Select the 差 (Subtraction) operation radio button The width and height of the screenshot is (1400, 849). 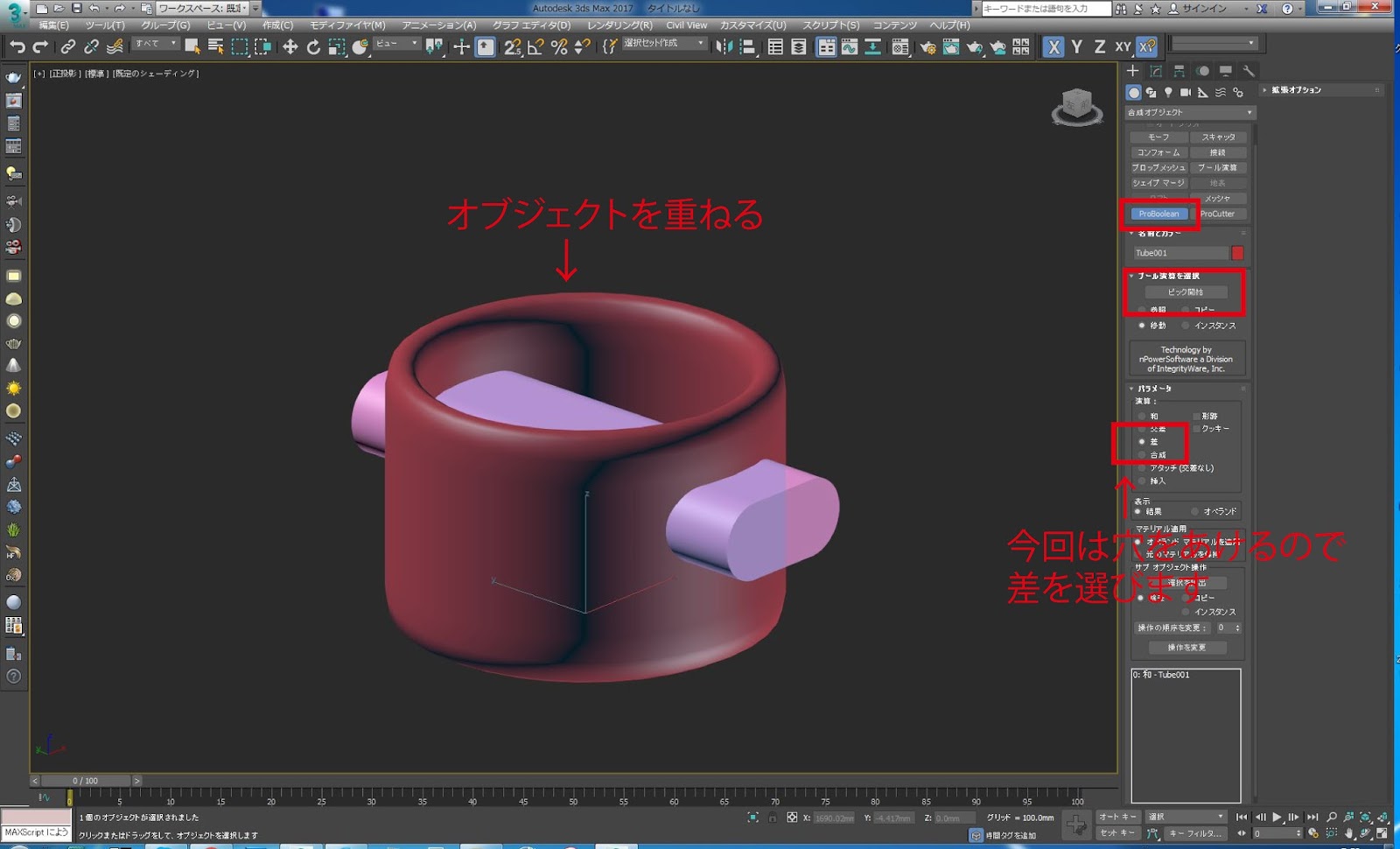1142,442
